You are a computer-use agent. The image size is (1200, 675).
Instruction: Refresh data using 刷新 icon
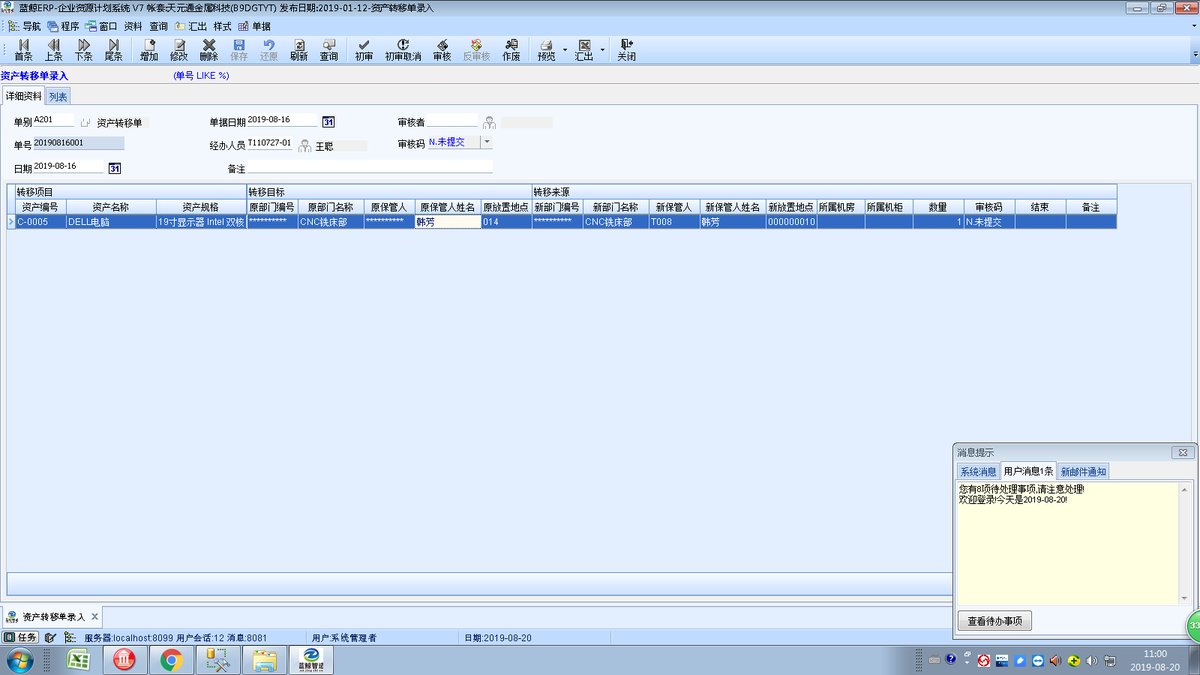[299, 50]
